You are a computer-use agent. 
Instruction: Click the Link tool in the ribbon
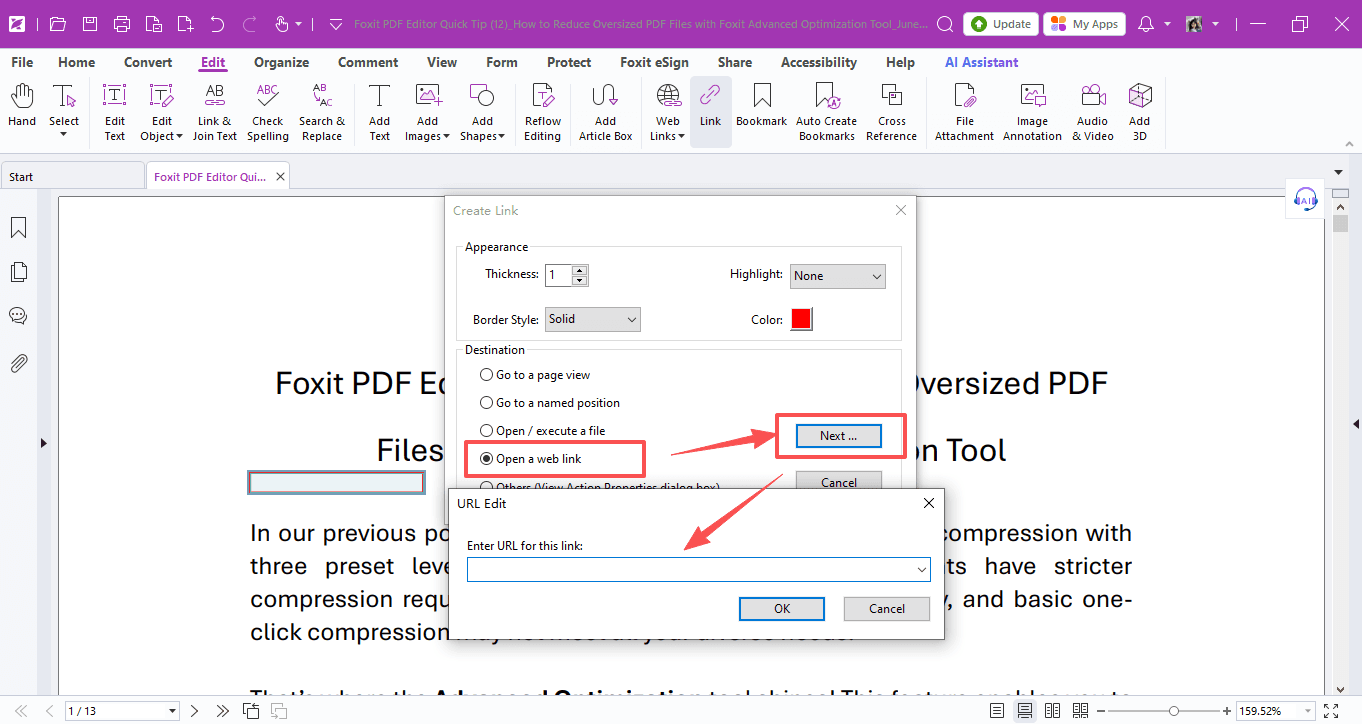710,111
